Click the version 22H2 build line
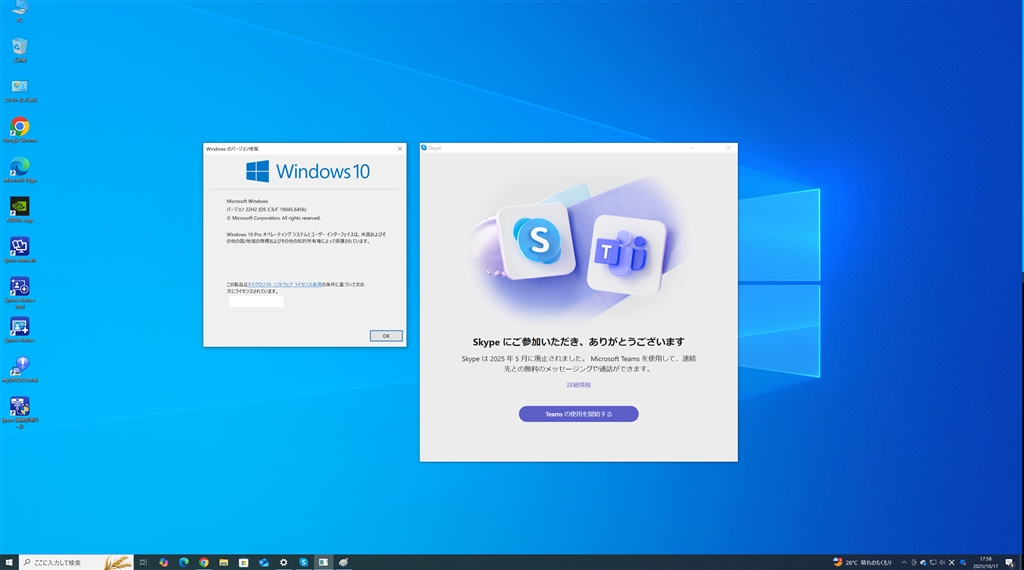The image size is (1024, 570). pyautogui.click(x=266, y=210)
